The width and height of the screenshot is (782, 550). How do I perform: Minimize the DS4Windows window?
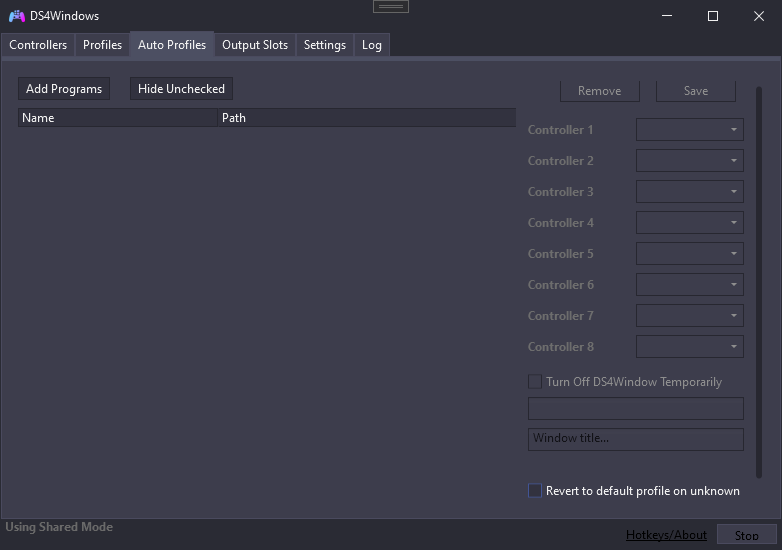point(667,16)
